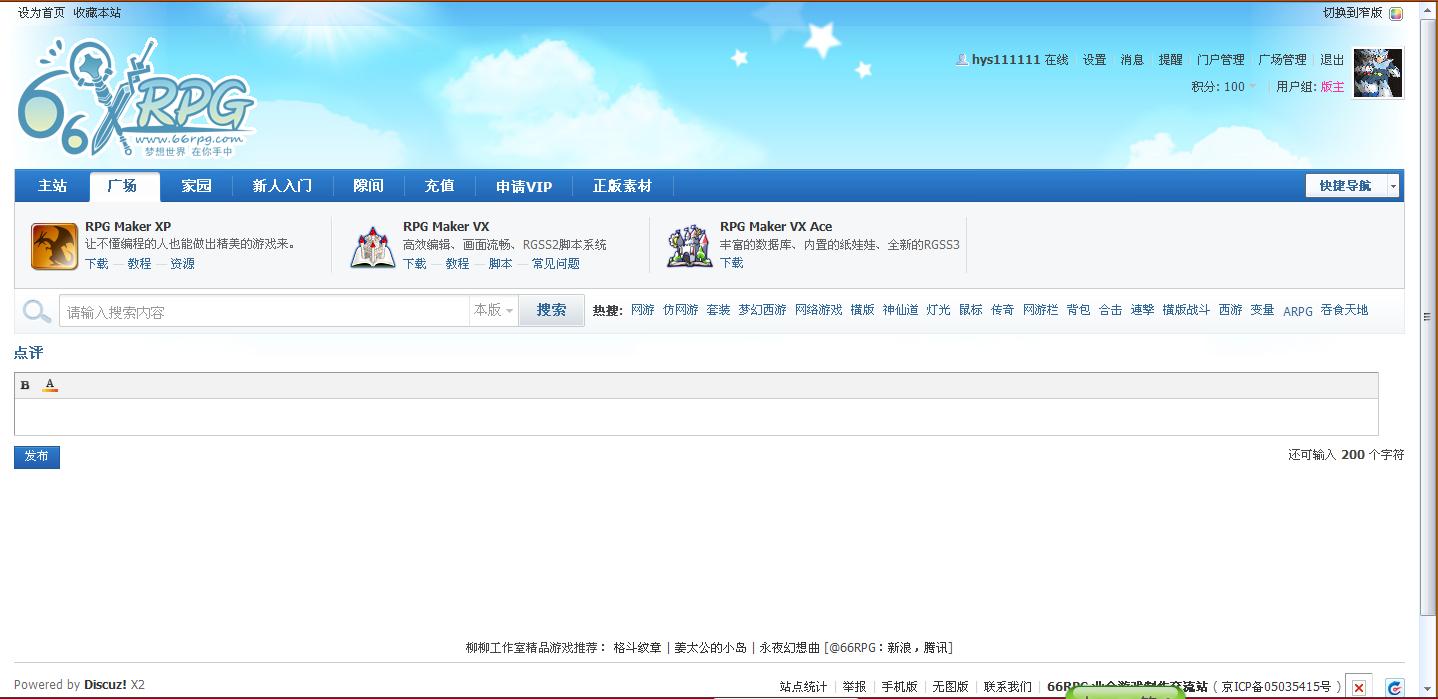Click the RPG Maker VX Ace icon
Viewport: 1438px width, 699px height.
(689, 246)
